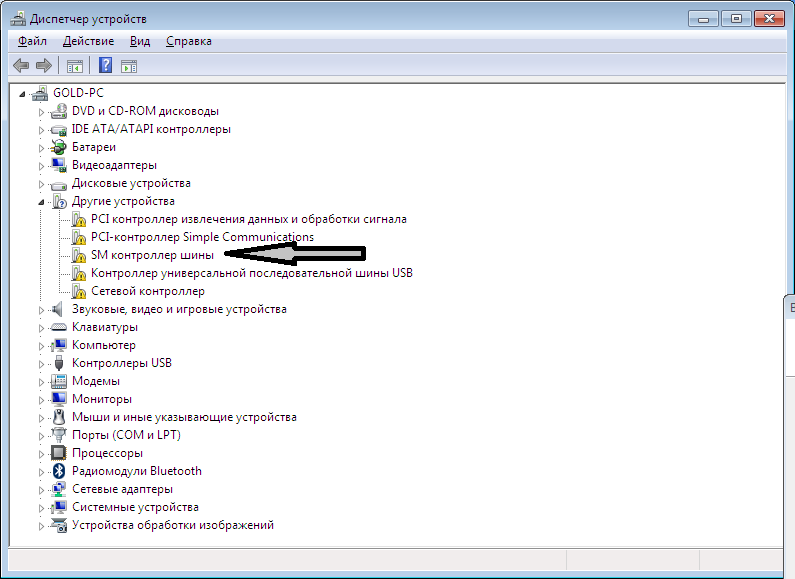Open the Действие menu
Image resolution: width=795 pixels, height=579 pixels.
(x=88, y=41)
